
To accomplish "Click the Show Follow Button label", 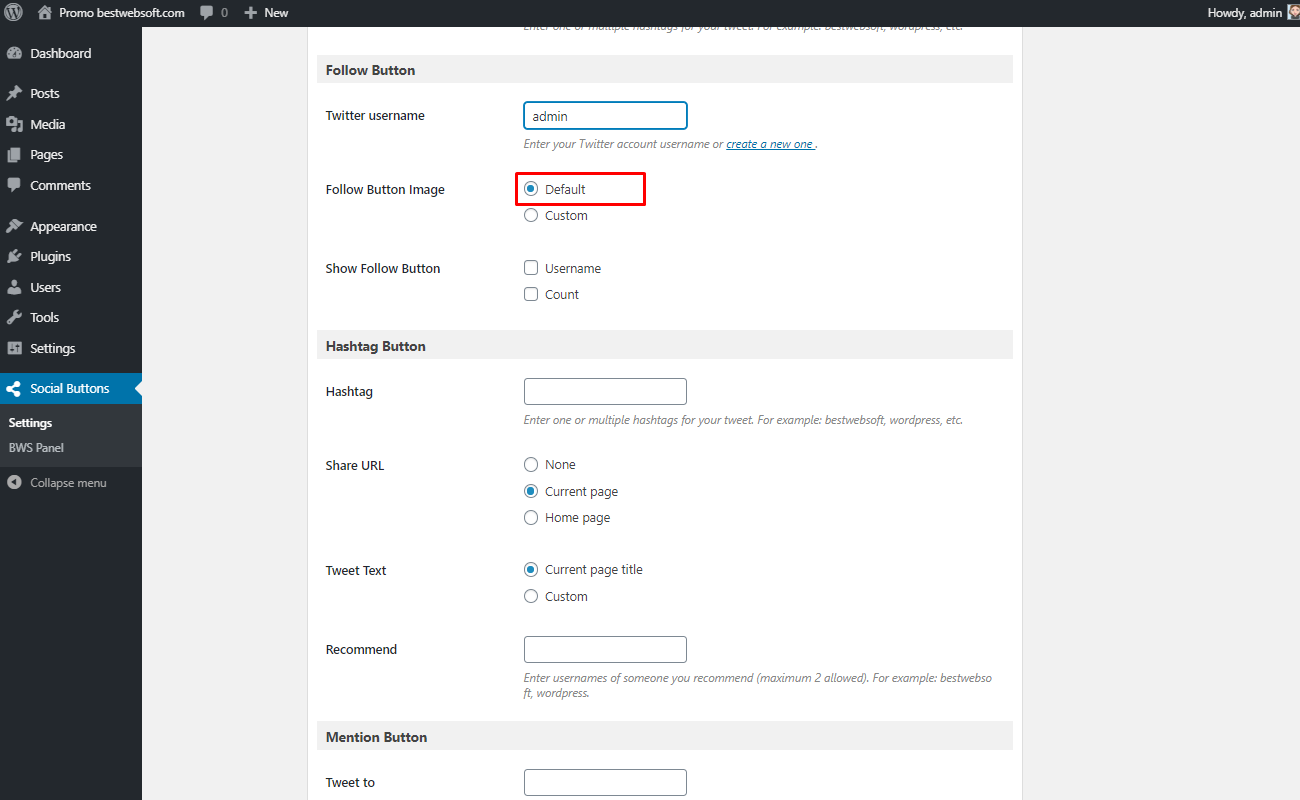I will pos(383,268).
